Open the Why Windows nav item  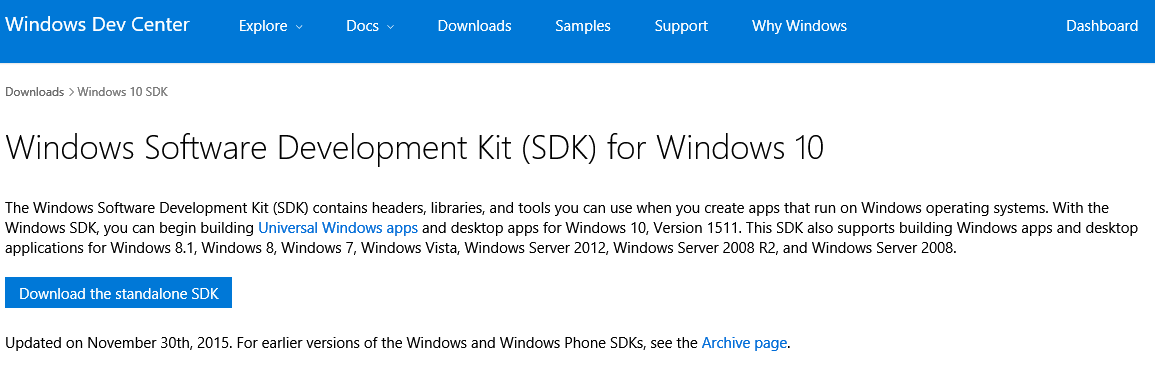click(799, 26)
